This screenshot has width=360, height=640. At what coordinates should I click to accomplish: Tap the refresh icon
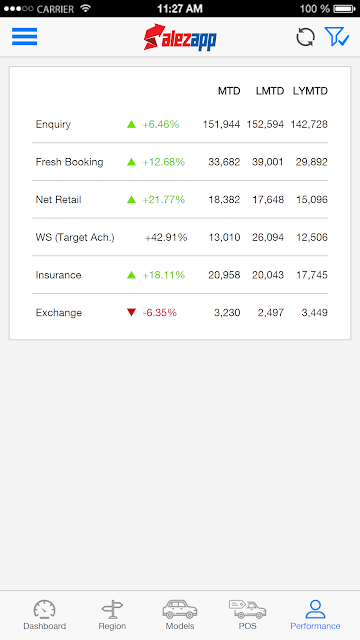tap(305, 37)
